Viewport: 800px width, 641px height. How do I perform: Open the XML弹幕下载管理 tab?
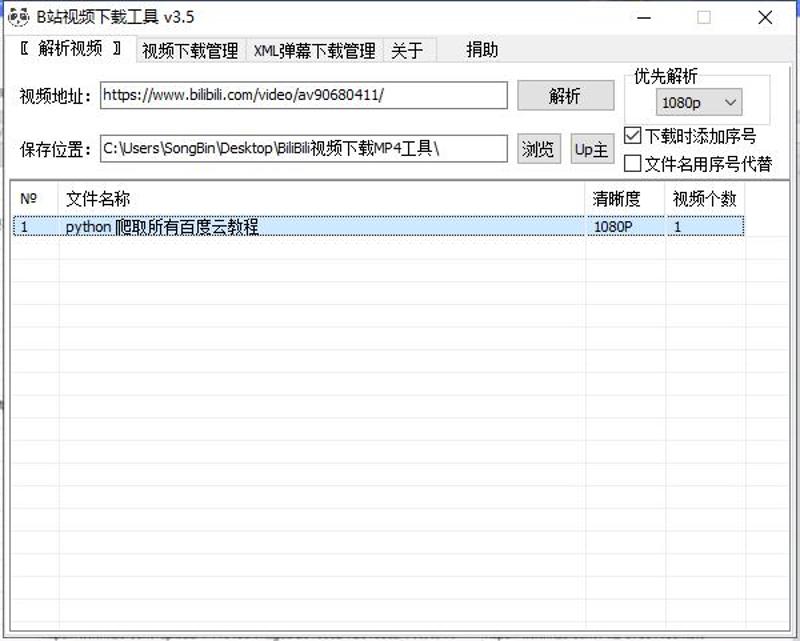(314, 51)
